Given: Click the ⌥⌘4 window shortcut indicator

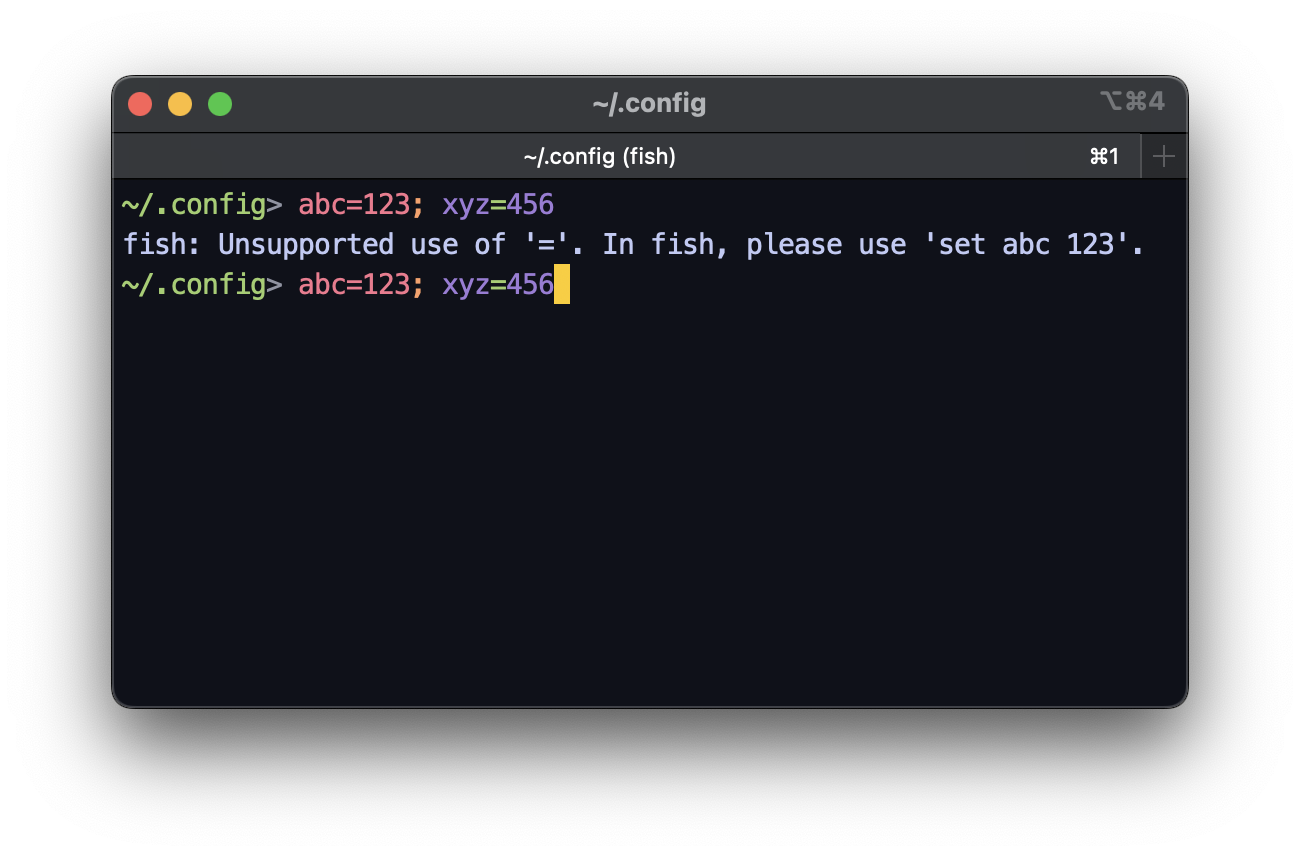Looking at the screenshot, I should tap(1133, 101).
